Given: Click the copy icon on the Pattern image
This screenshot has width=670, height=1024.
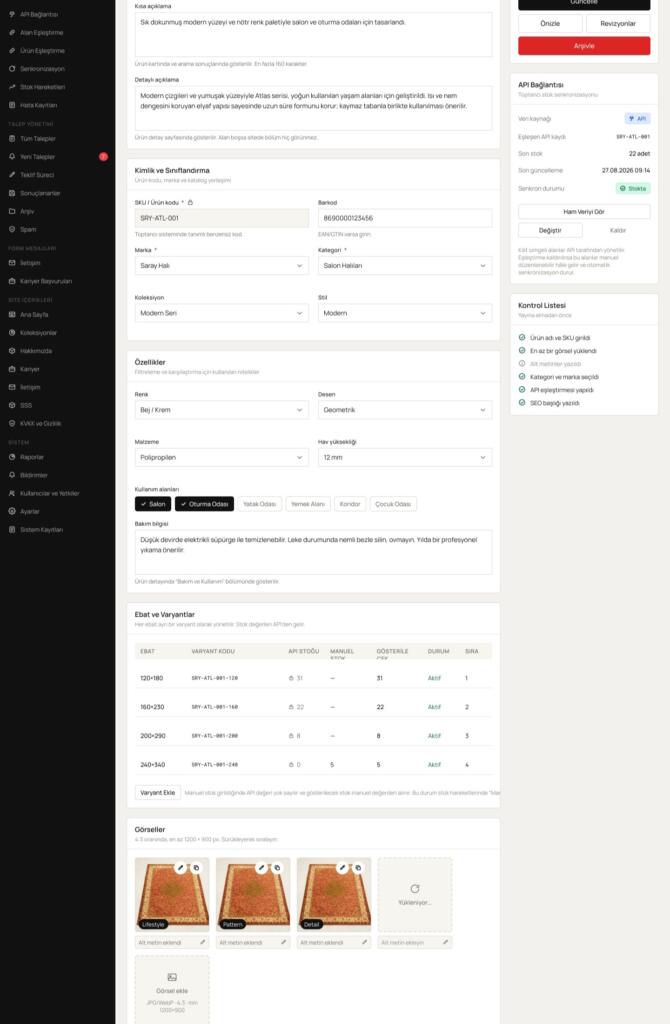Looking at the screenshot, I should (278, 868).
